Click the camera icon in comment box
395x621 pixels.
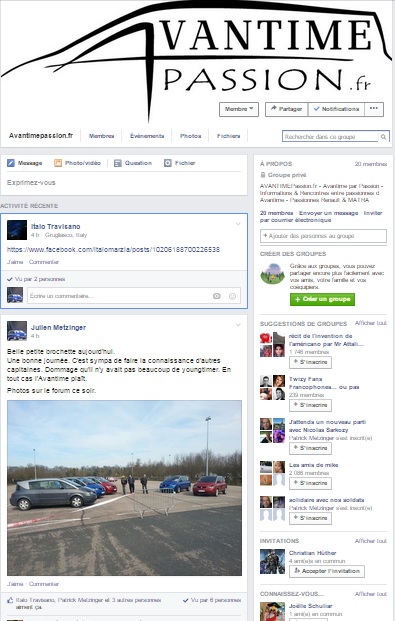pos(216,296)
